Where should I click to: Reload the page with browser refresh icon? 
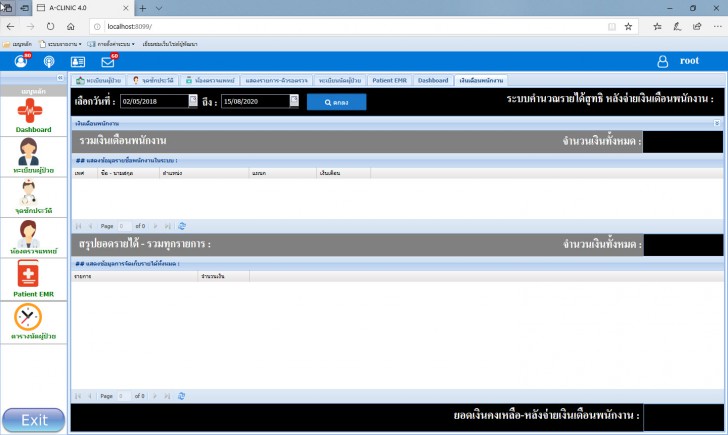click(50, 26)
